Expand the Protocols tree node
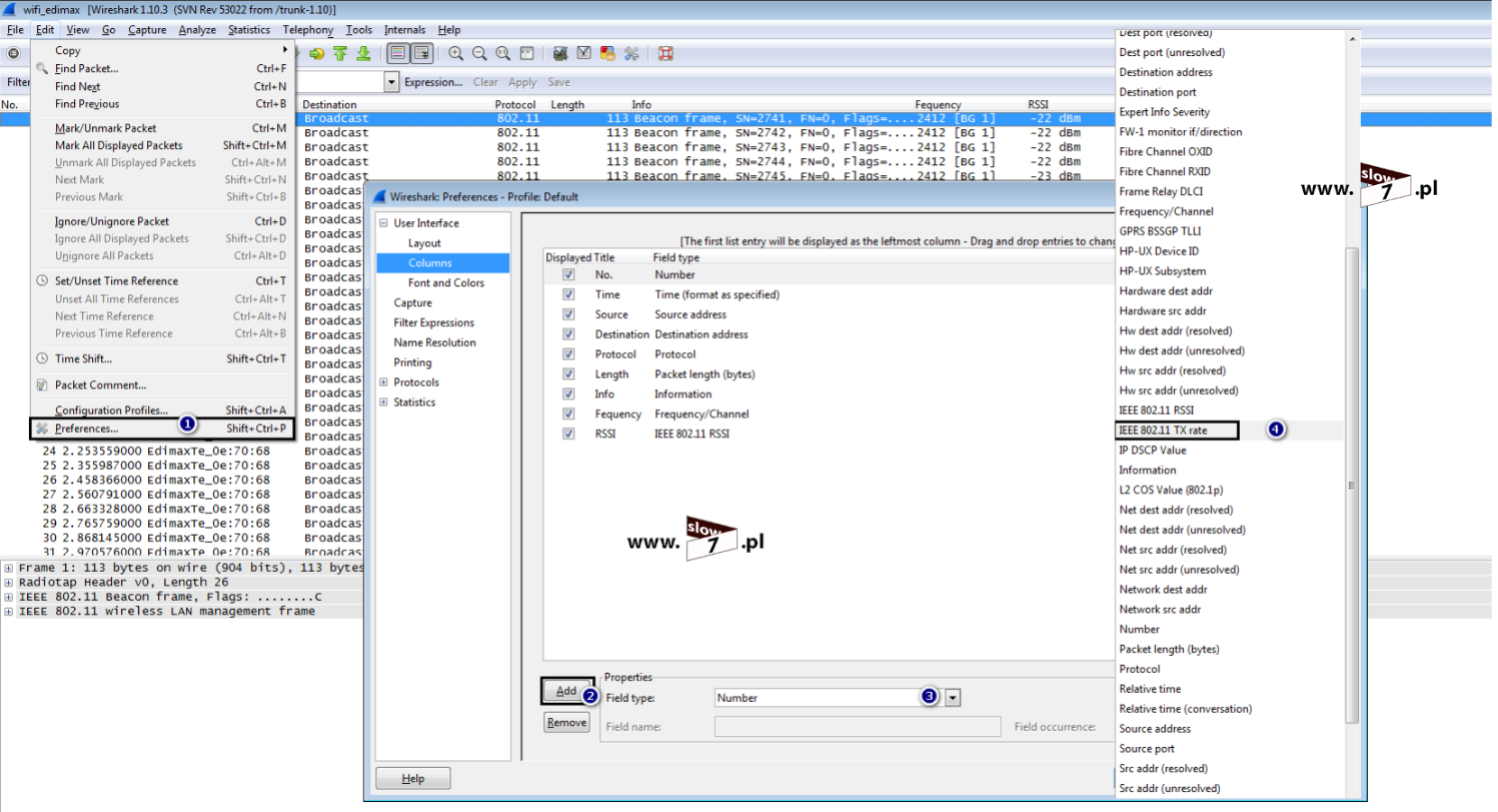Screen dimensions: 1498x812 [x=384, y=382]
